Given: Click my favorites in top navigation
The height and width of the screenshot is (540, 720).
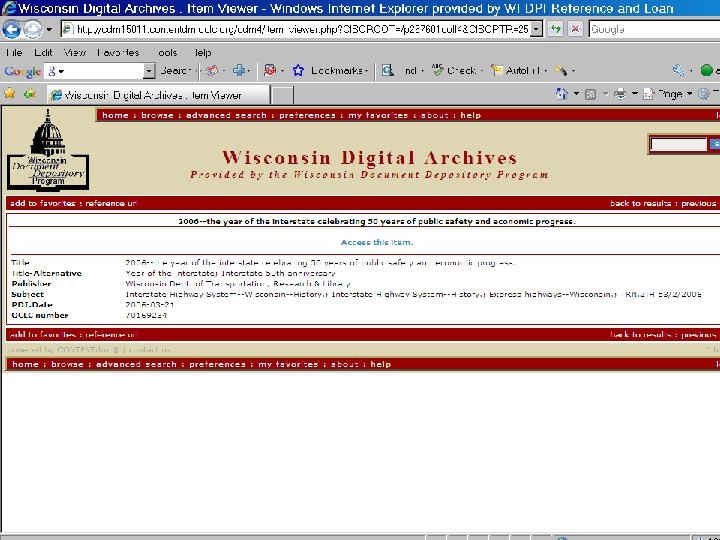Looking at the screenshot, I should (x=378, y=115).
